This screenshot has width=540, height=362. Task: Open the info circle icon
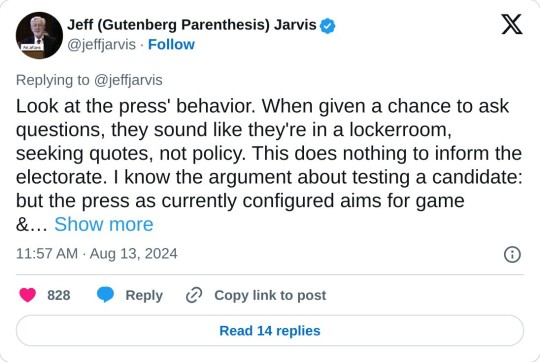click(512, 255)
